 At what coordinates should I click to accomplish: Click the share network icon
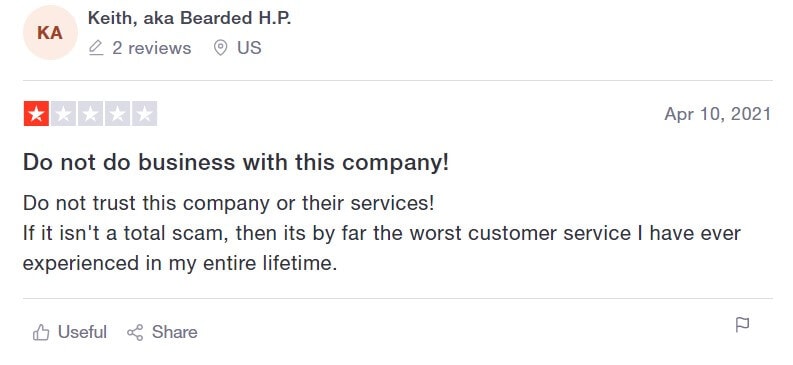point(135,333)
